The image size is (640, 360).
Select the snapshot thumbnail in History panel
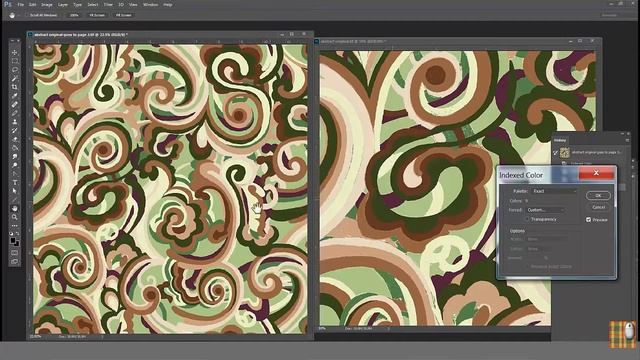[564, 153]
